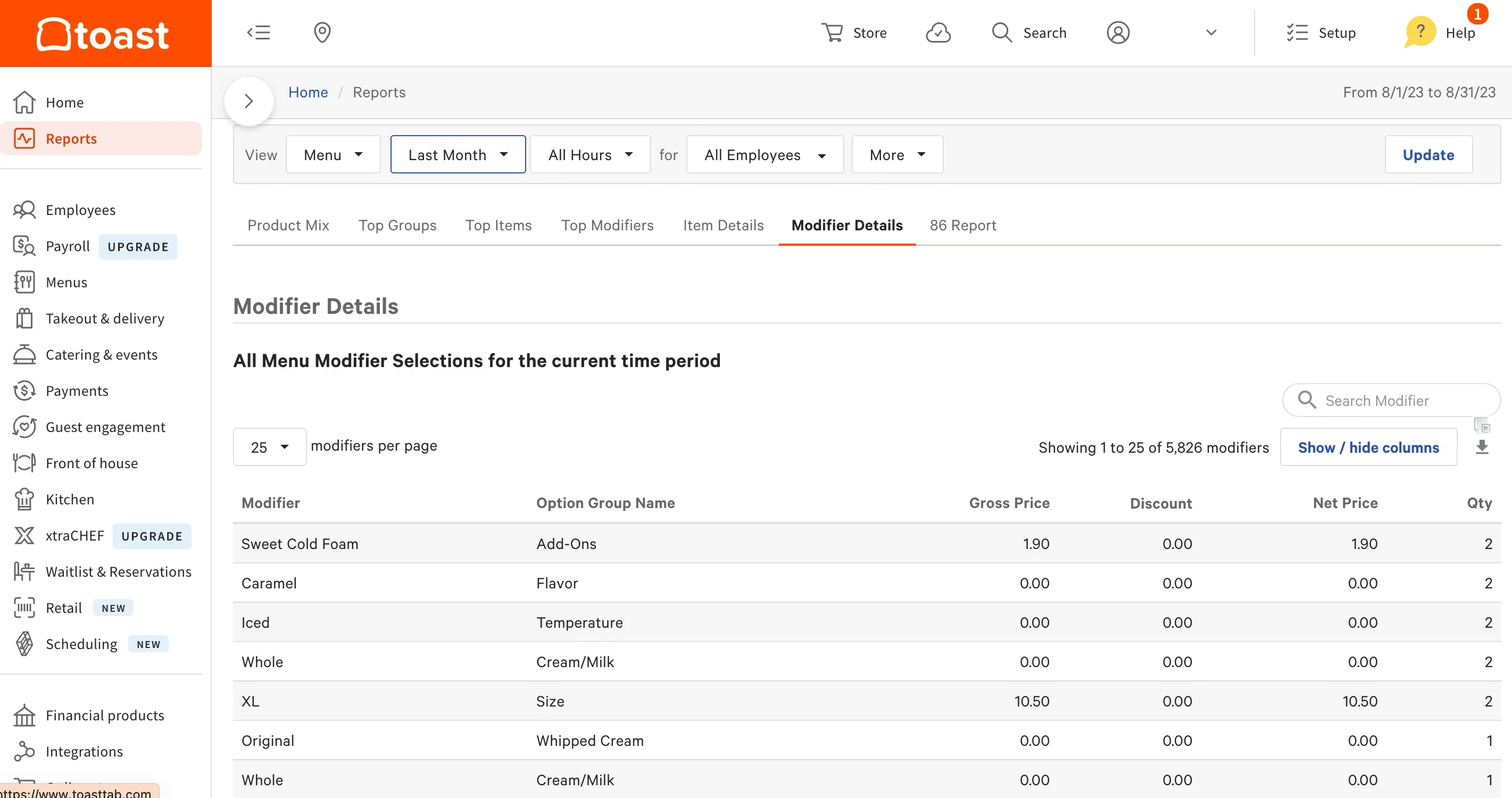Click the download arrow icon
The height and width of the screenshot is (798, 1512).
[1482, 447]
